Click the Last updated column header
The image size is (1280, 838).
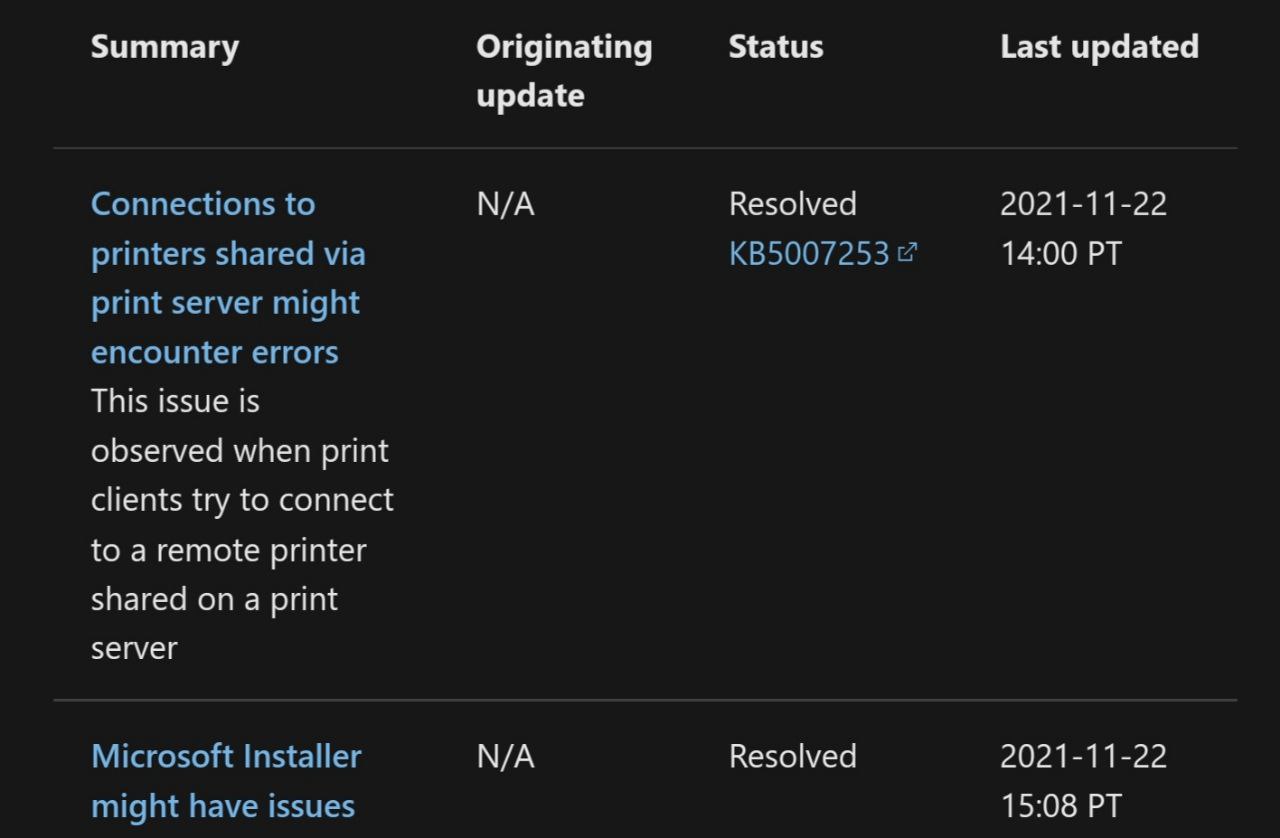[1099, 47]
